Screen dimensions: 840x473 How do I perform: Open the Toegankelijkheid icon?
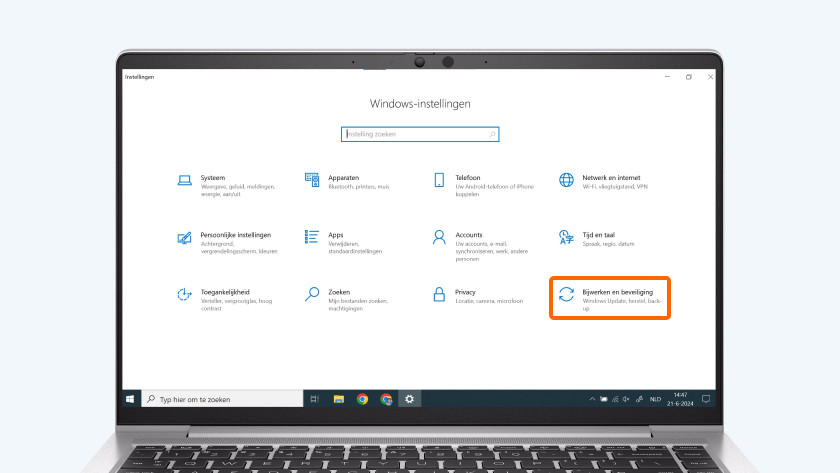click(184, 294)
